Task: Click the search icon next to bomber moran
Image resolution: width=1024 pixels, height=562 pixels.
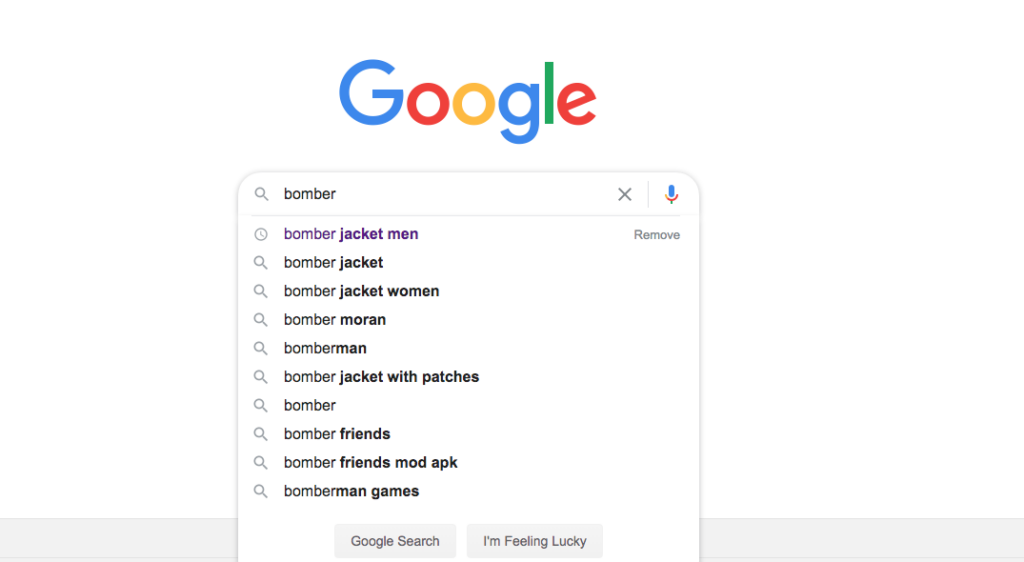Action: pyautogui.click(x=261, y=320)
